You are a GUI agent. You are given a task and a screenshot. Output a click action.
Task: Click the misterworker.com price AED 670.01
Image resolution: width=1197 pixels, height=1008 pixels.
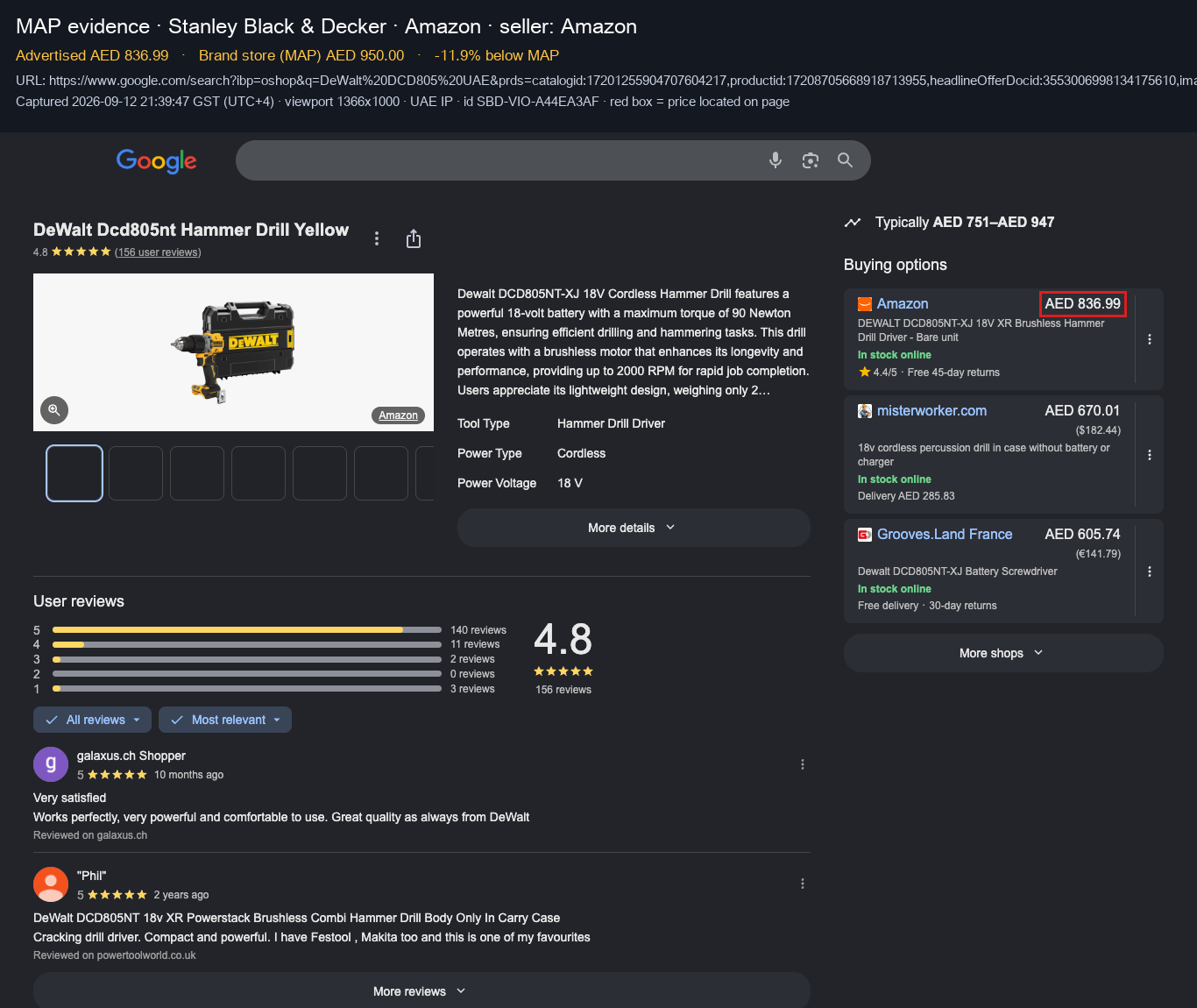pyautogui.click(x=1082, y=411)
